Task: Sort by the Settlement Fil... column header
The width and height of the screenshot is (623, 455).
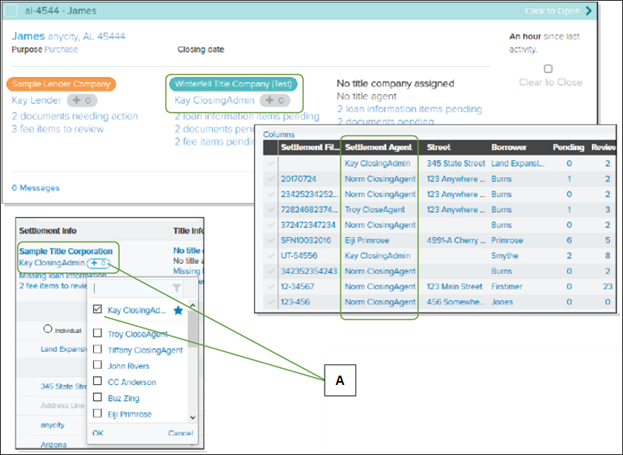Action: click(x=310, y=147)
